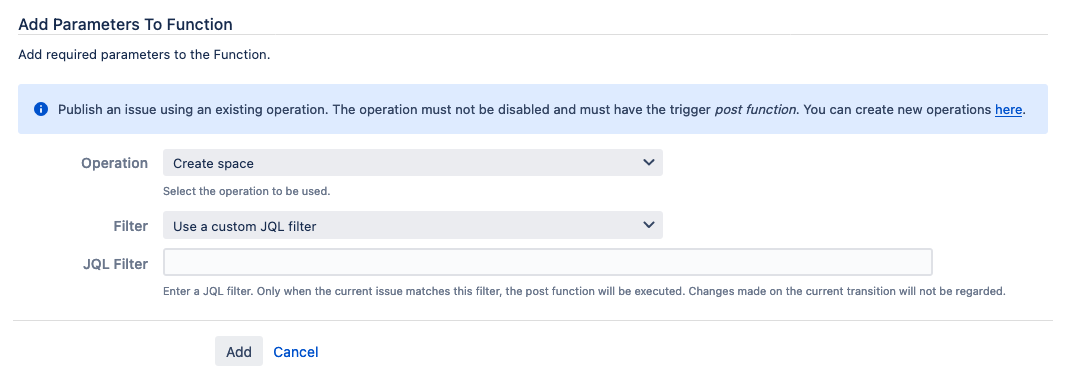This screenshot has width=1065, height=377.
Task: Click the italic "post function" text
Action: click(755, 109)
